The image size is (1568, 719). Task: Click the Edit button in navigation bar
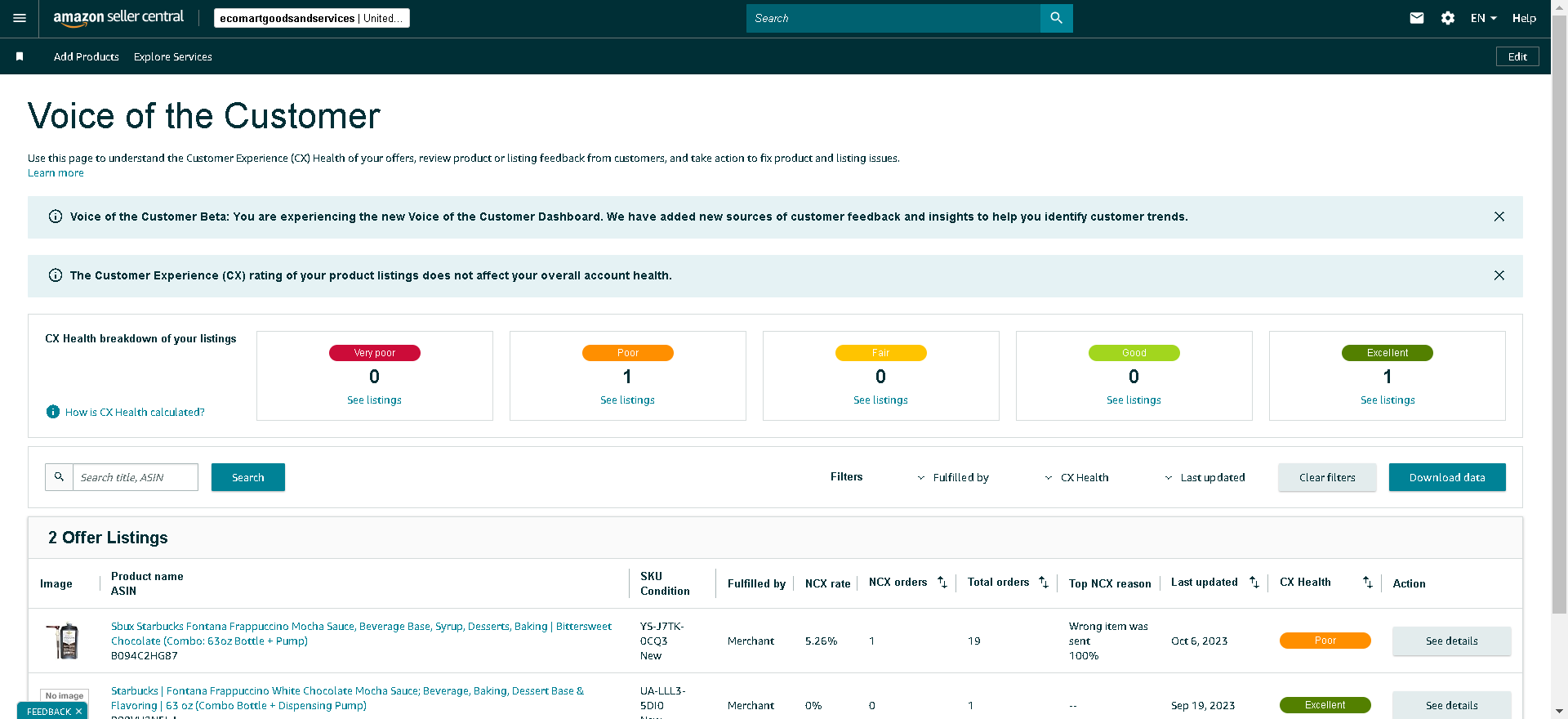(1517, 56)
